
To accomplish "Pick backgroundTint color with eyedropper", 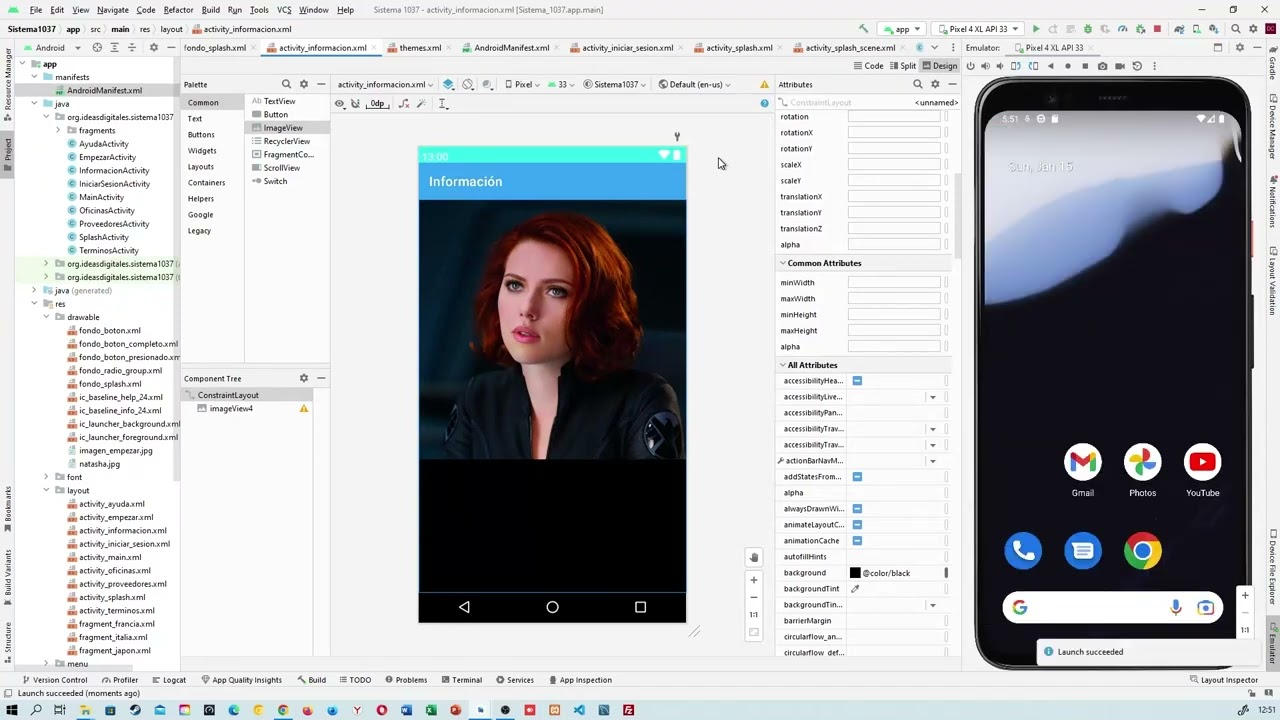I will point(855,589).
